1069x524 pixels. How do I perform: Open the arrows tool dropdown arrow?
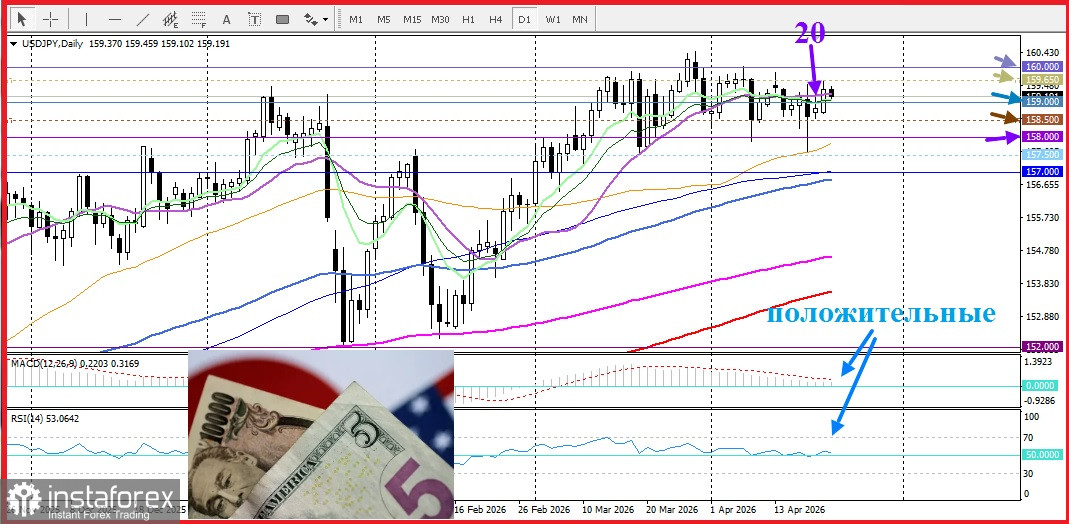click(x=326, y=20)
